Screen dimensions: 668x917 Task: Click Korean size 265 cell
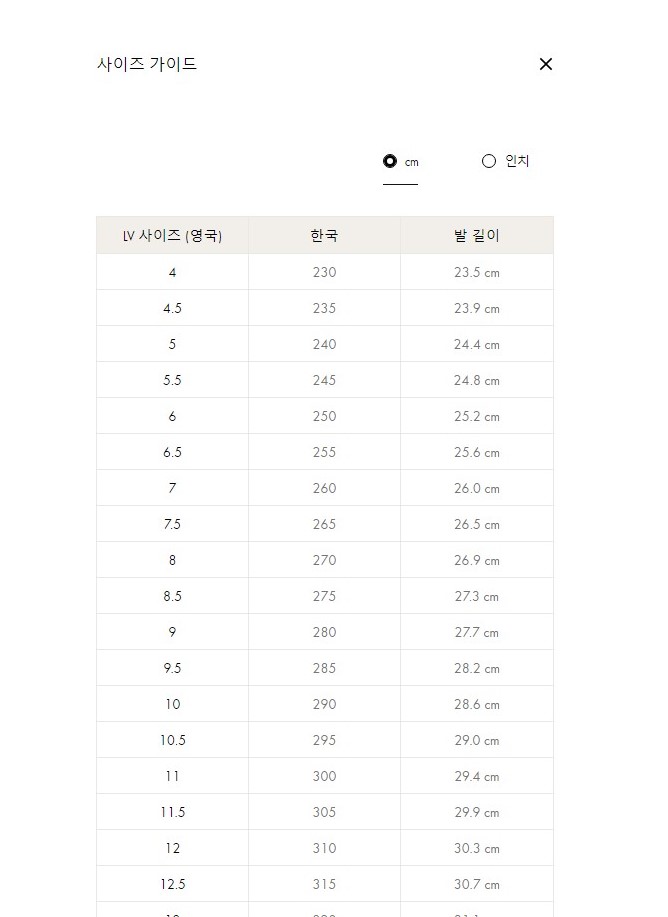[x=324, y=524]
